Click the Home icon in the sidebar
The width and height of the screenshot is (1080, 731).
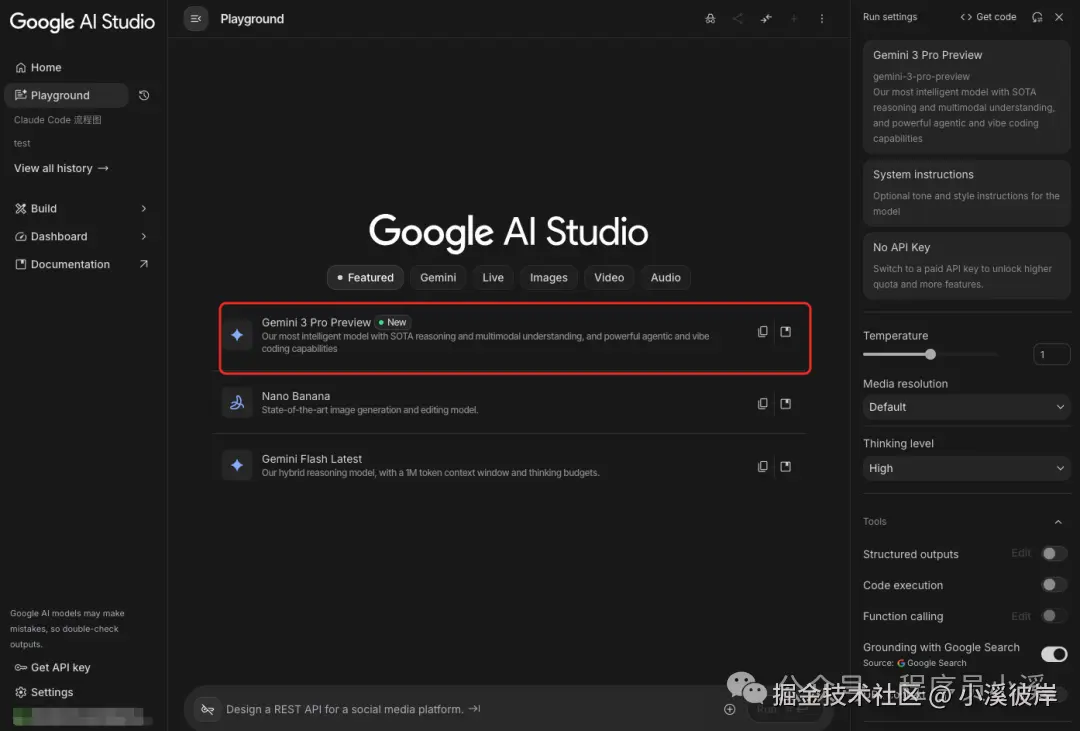(21, 68)
